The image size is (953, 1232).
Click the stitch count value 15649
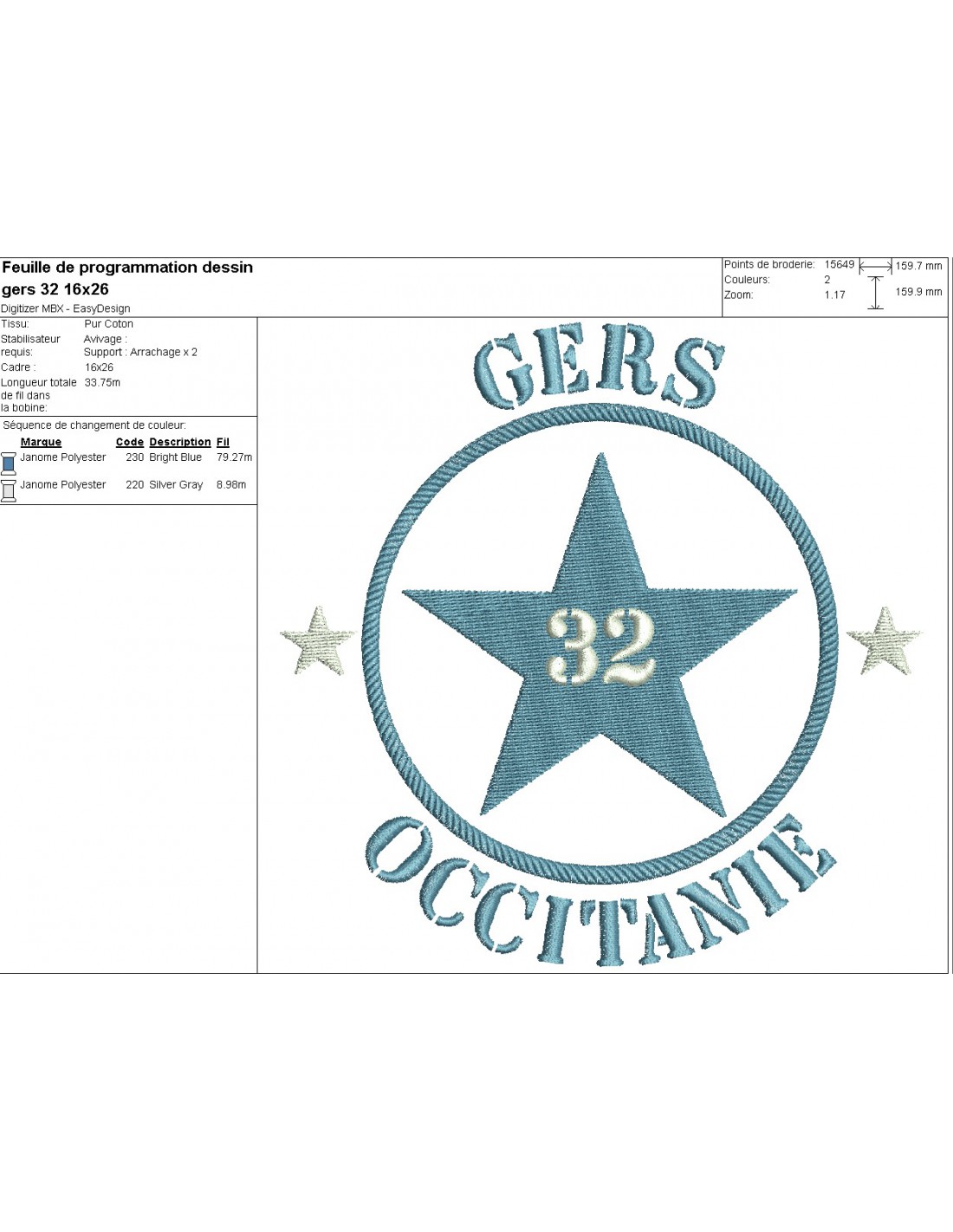coord(839,265)
